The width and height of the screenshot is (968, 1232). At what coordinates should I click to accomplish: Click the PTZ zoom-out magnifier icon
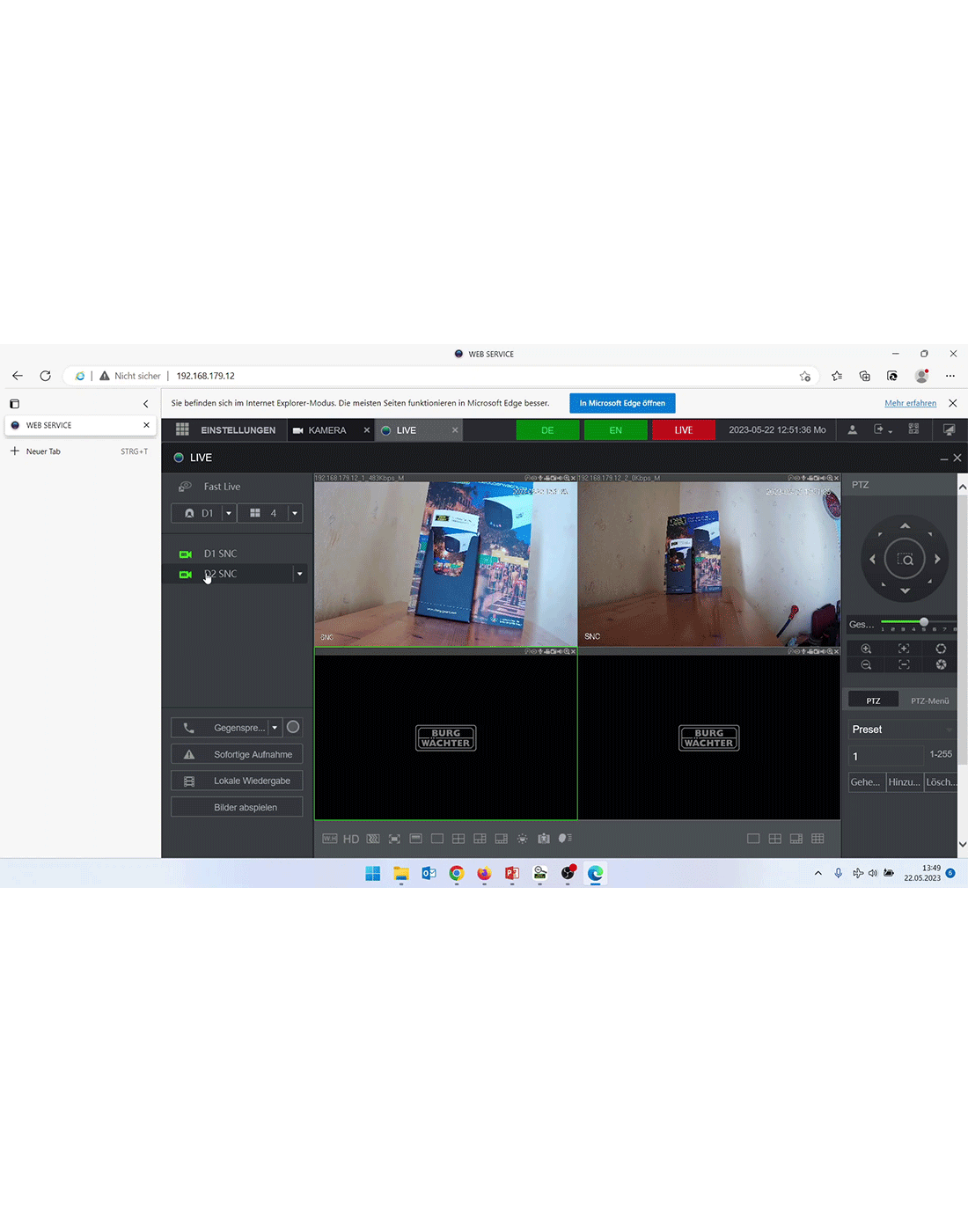pyautogui.click(x=866, y=665)
